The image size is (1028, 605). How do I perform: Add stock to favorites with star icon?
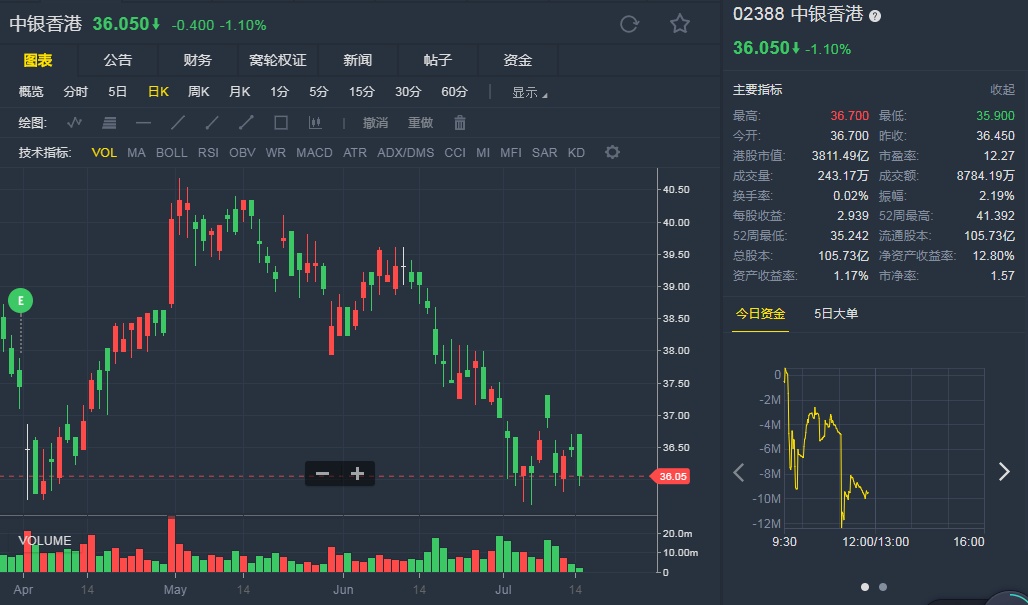(680, 24)
